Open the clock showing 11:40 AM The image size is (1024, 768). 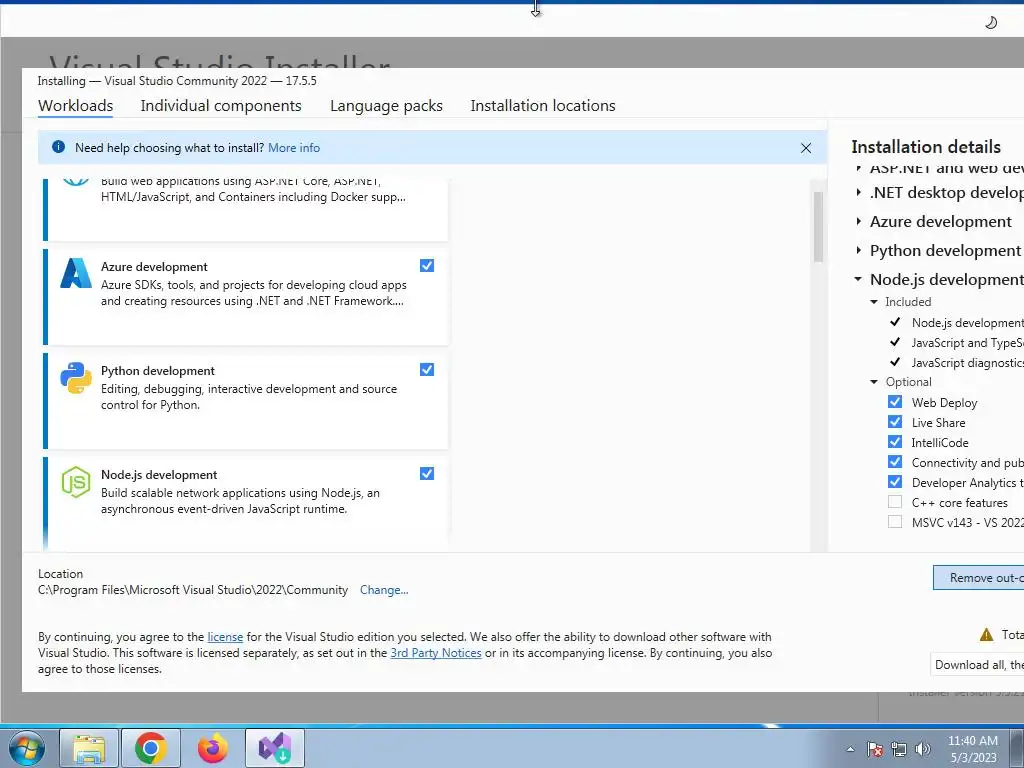(972, 749)
